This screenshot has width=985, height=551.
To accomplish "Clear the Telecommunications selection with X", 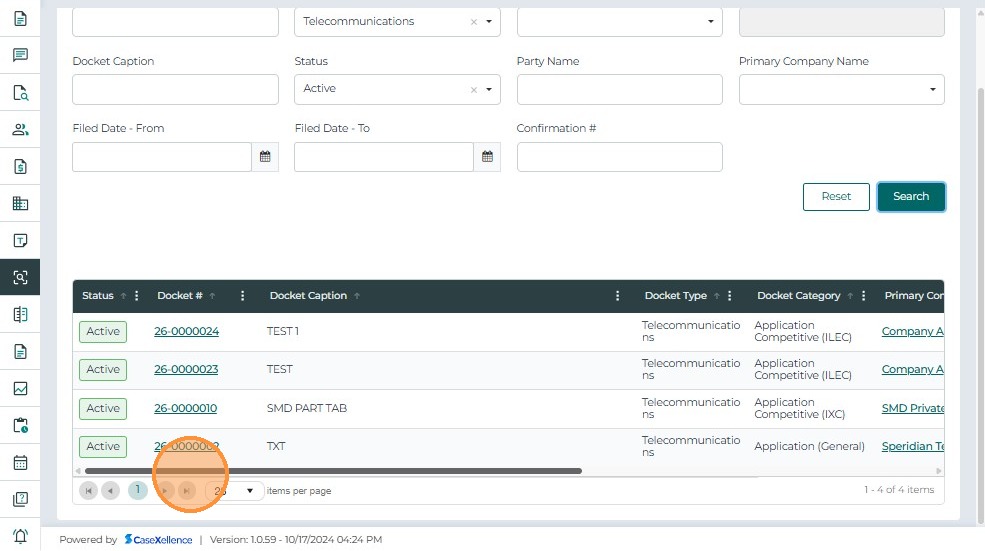I will coord(474,22).
